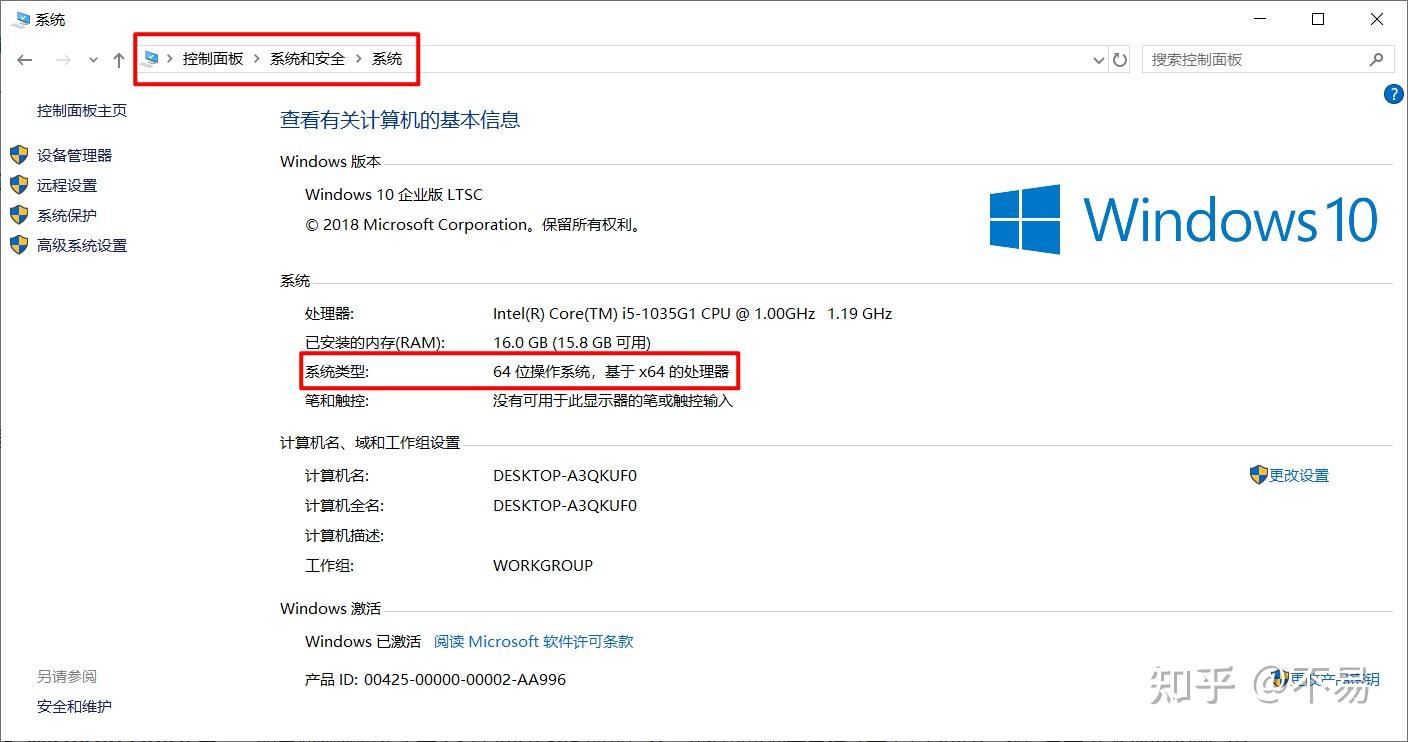This screenshot has height=742, width=1408.
Task: Open 远程设置 from sidebar
Action: (x=67, y=185)
